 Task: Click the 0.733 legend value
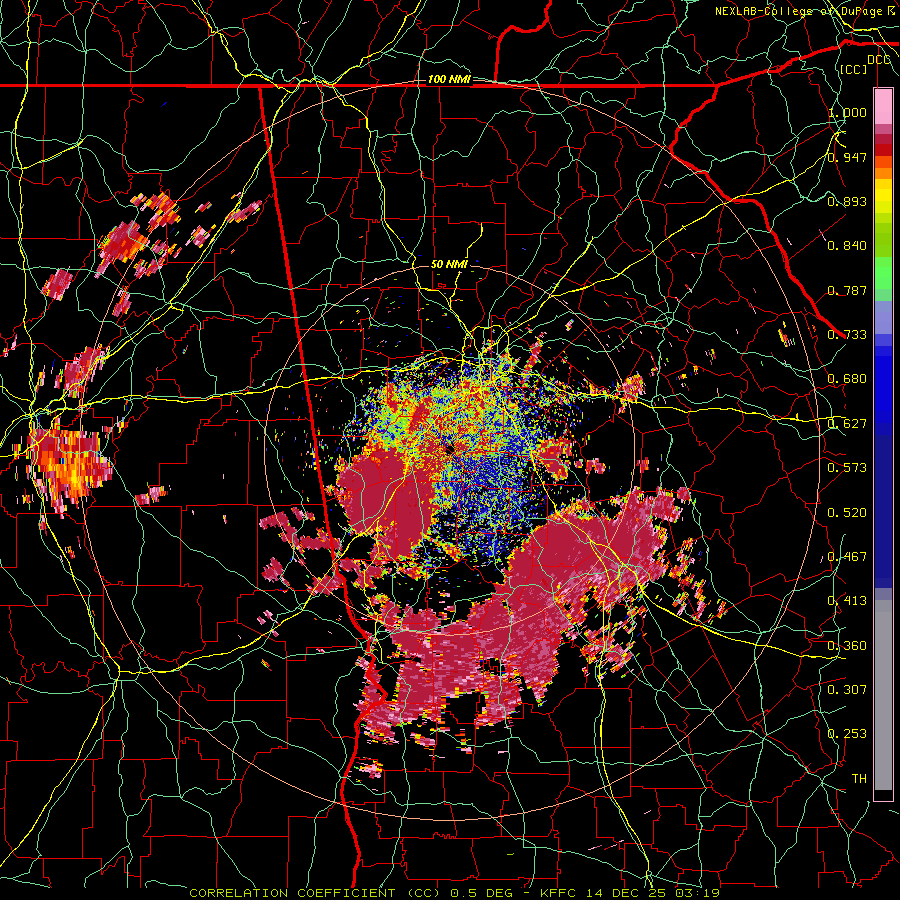[x=847, y=335]
